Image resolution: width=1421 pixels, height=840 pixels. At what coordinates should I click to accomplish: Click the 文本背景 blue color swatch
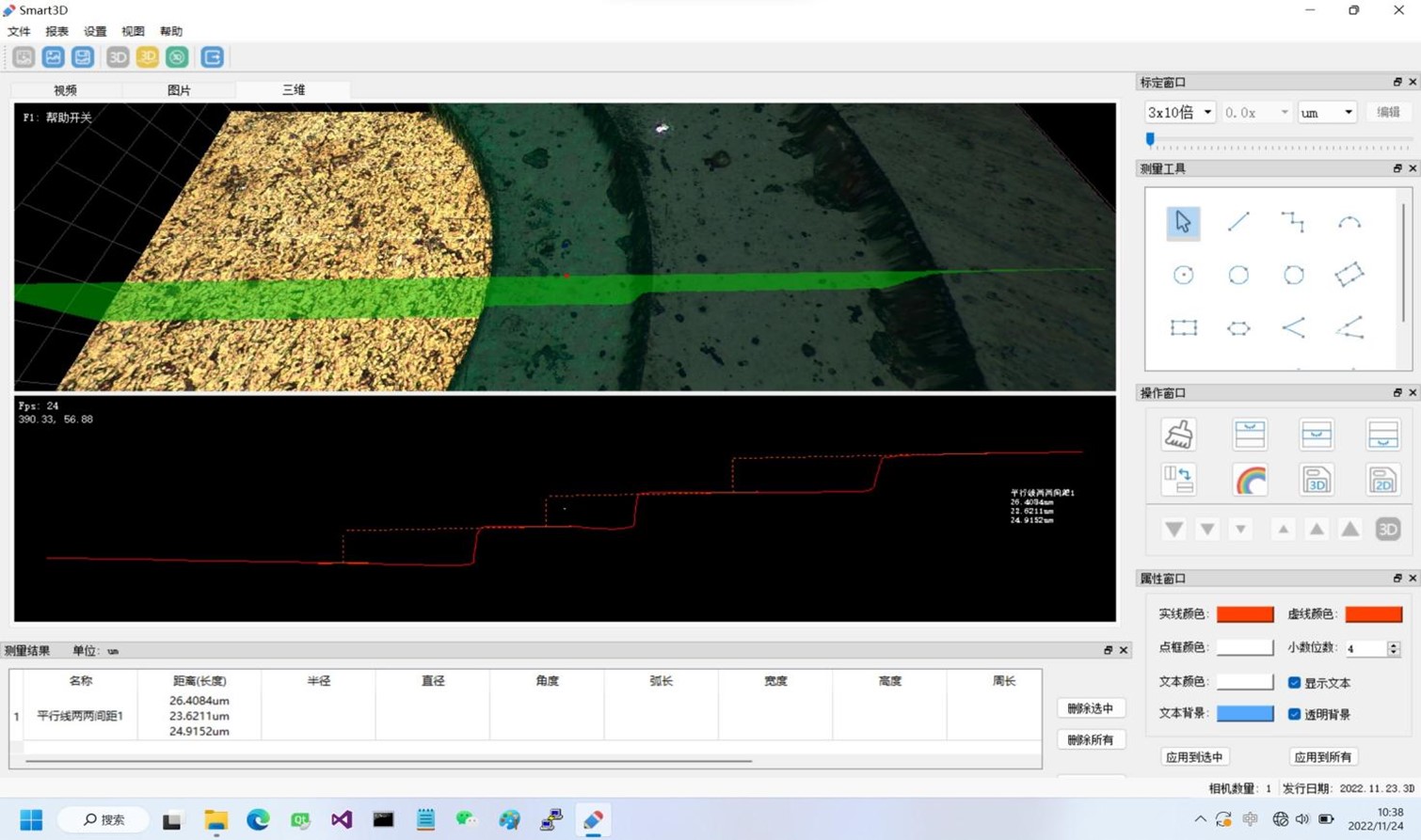tap(1244, 713)
